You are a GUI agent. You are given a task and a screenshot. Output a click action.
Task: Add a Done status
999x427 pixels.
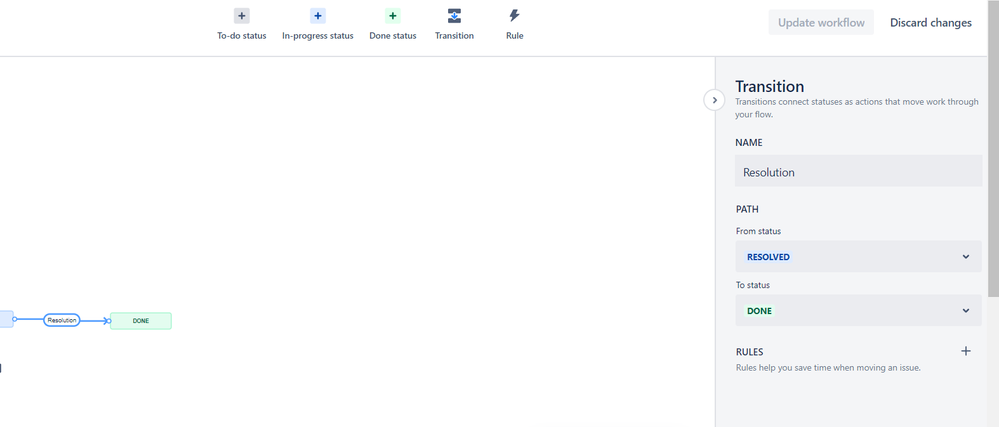point(392,25)
